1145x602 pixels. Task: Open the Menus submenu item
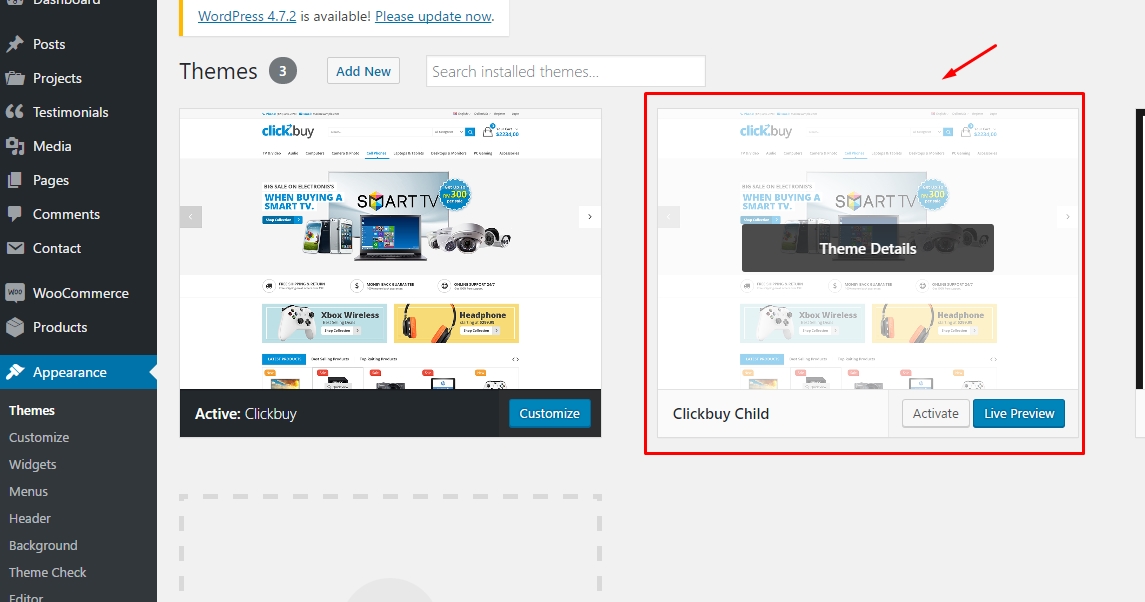[x=28, y=491]
